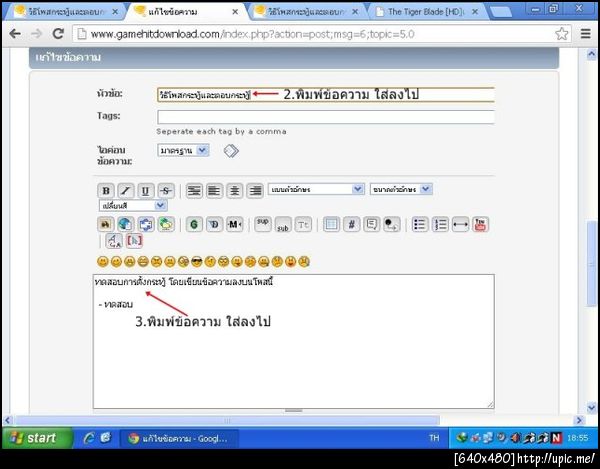
Task: Insert shadow text D button
Action: [214, 224]
